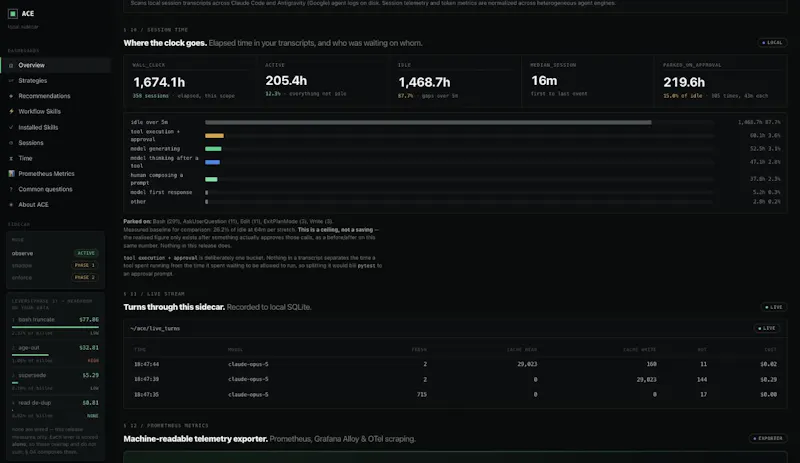Click the bash truncate lever bar
The image size is (800, 463).
coord(55,327)
